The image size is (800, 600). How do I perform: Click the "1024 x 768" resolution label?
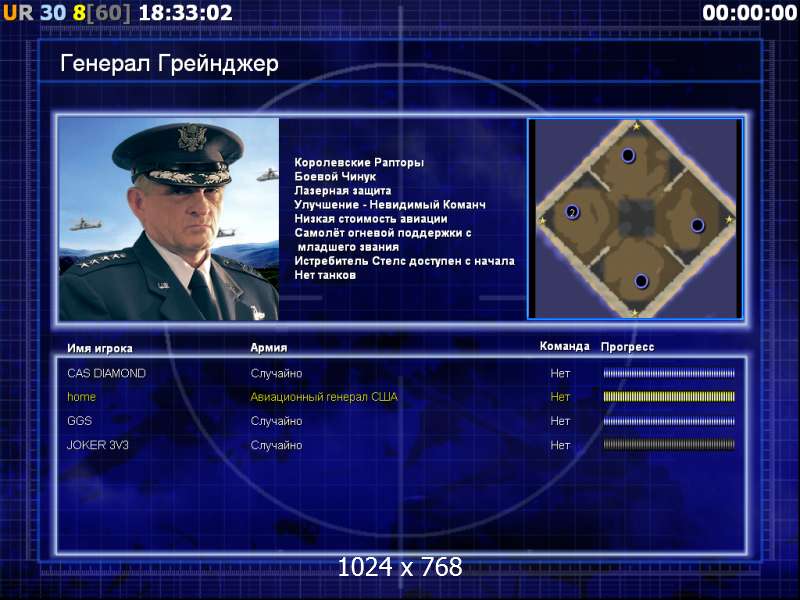coord(400,567)
